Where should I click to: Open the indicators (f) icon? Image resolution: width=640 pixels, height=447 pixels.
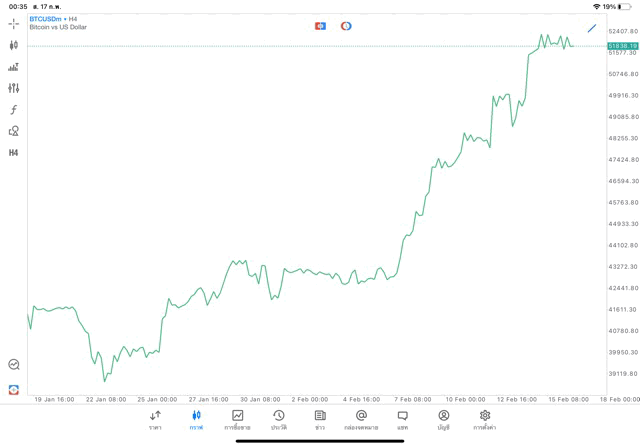(14, 110)
